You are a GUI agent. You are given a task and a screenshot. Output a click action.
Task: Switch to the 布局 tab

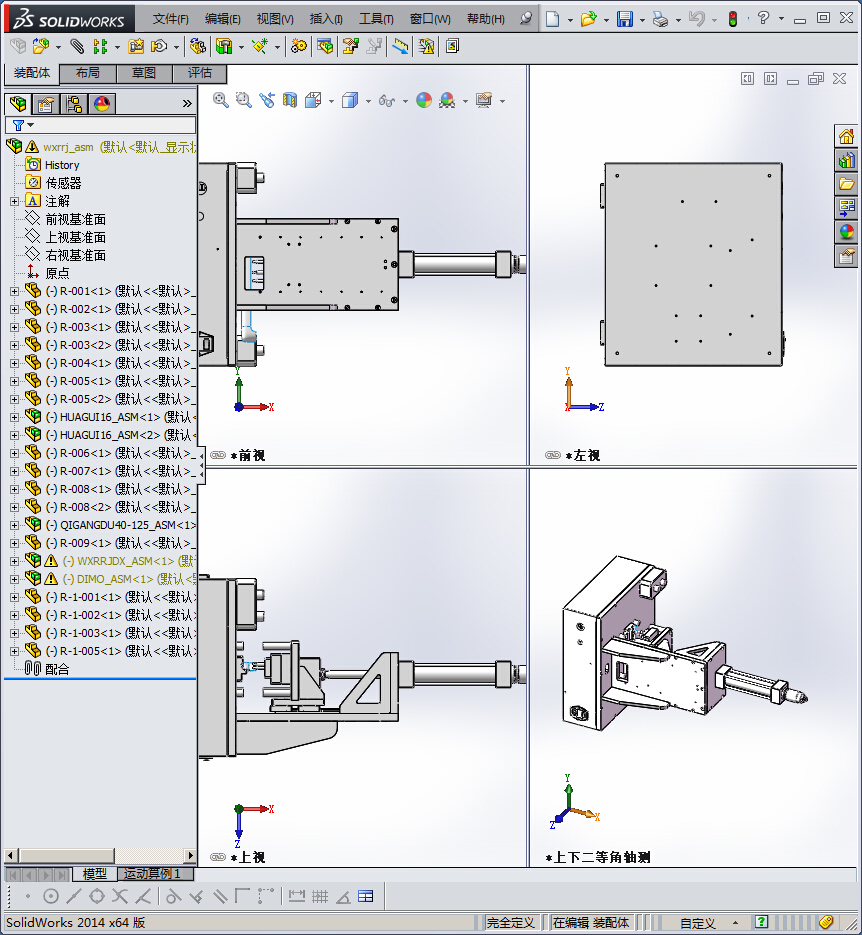pos(88,73)
